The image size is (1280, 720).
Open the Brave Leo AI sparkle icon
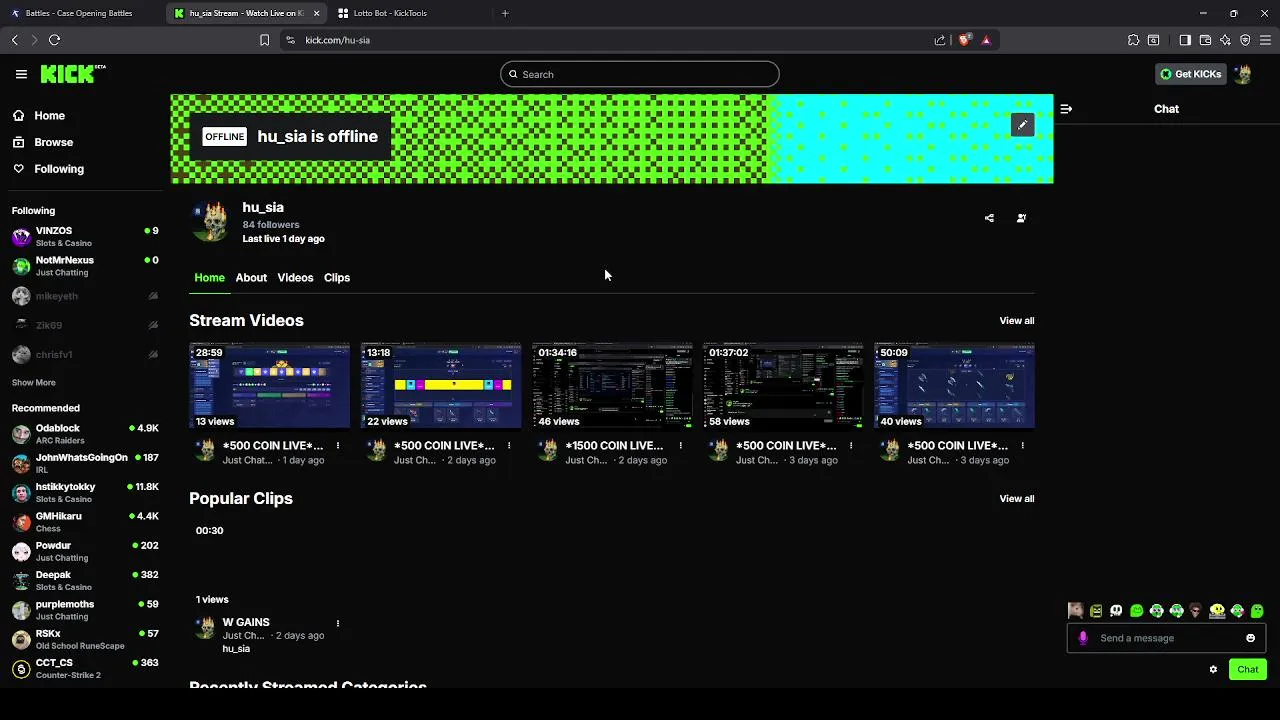coord(1225,40)
